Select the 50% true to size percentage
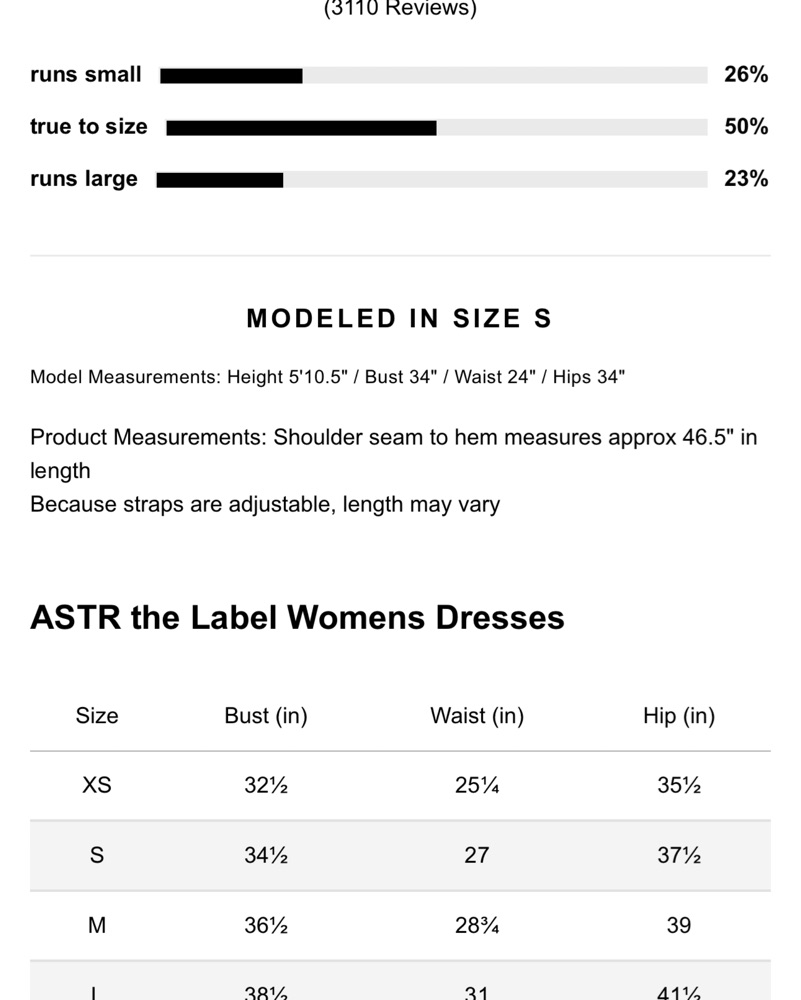 (746, 127)
